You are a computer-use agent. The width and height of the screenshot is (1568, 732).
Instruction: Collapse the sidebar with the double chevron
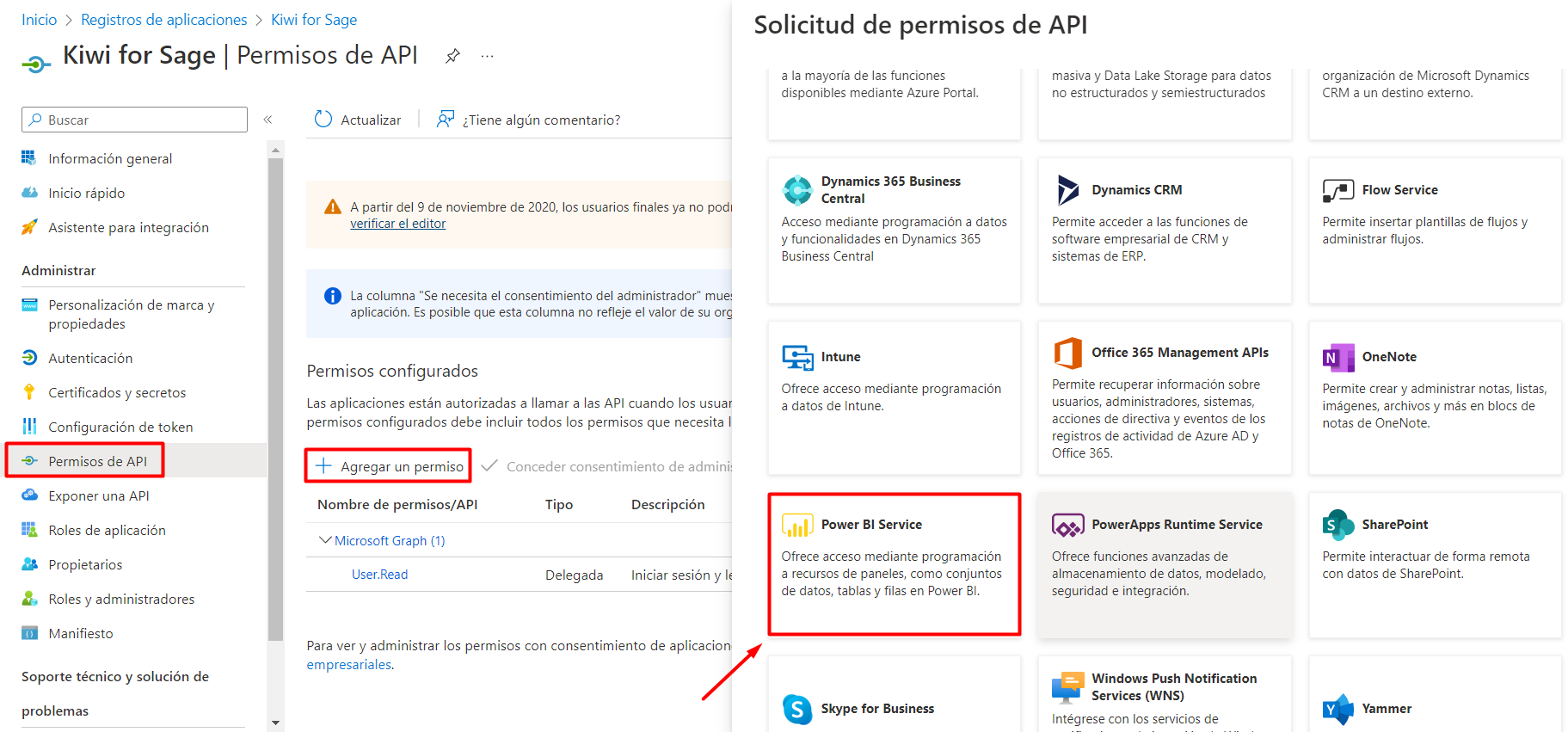pyautogui.click(x=267, y=120)
